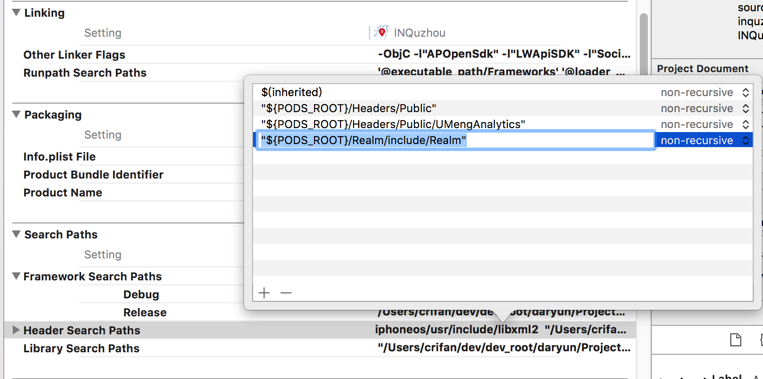
Task: Click Framework Search Paths setting label
Action: pyautogui.click(x=92, y=276)
